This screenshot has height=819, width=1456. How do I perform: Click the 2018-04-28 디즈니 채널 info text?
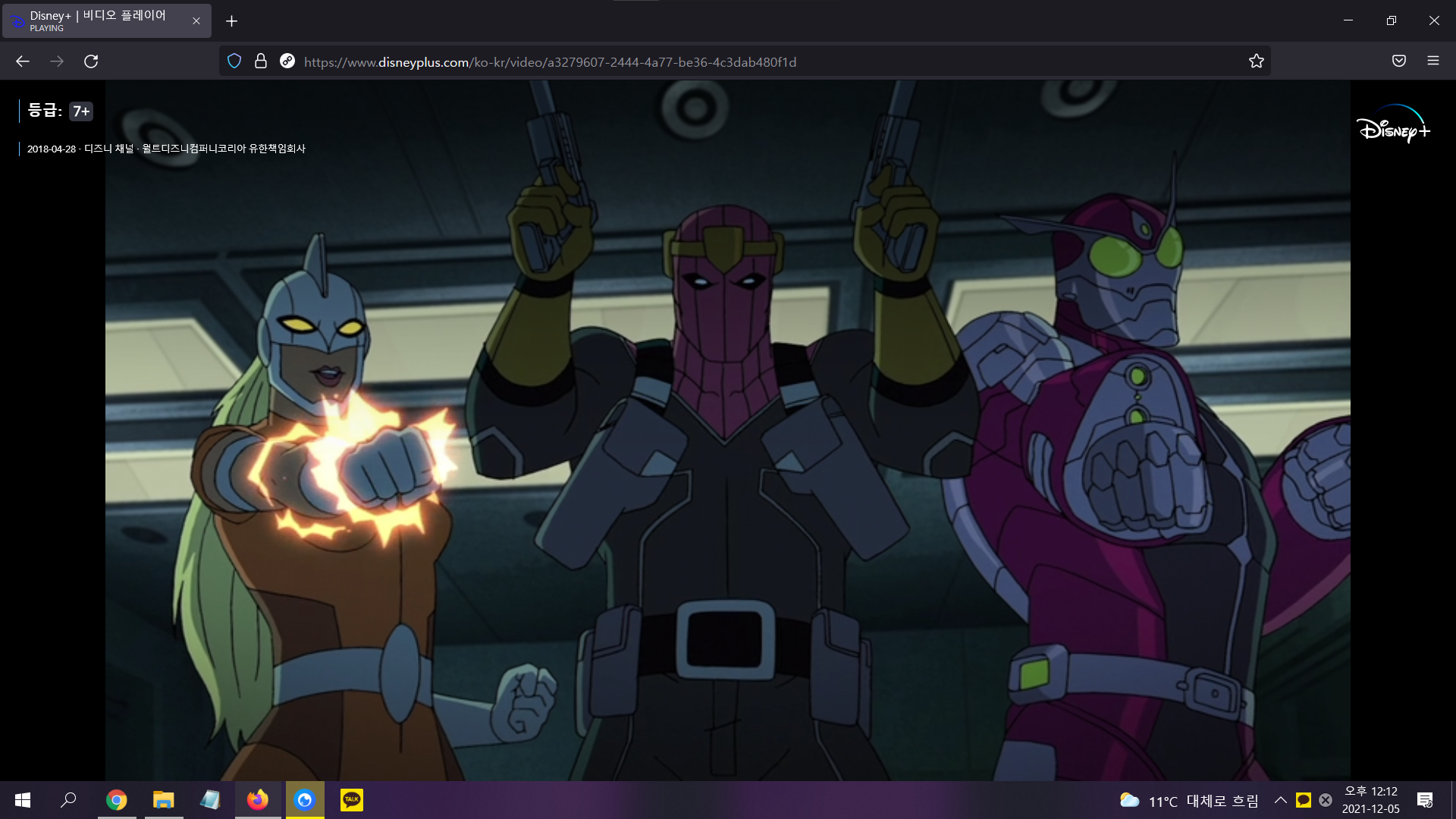tap(166, 149)
